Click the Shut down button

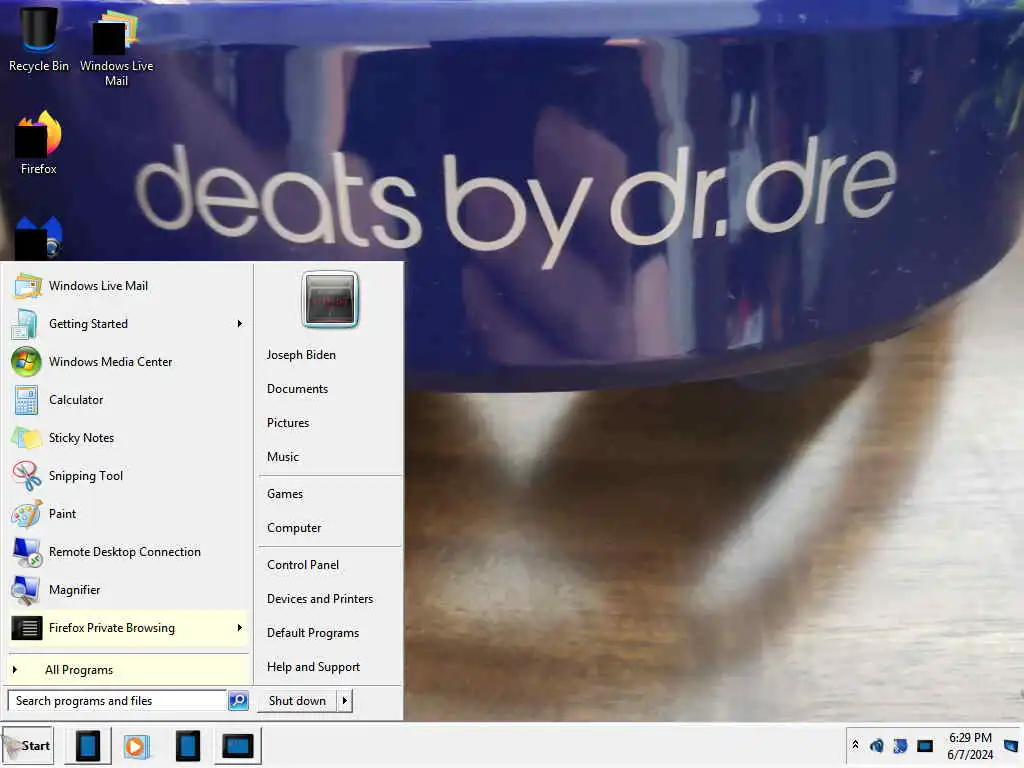pyautogui.click(x=297, y=701)
